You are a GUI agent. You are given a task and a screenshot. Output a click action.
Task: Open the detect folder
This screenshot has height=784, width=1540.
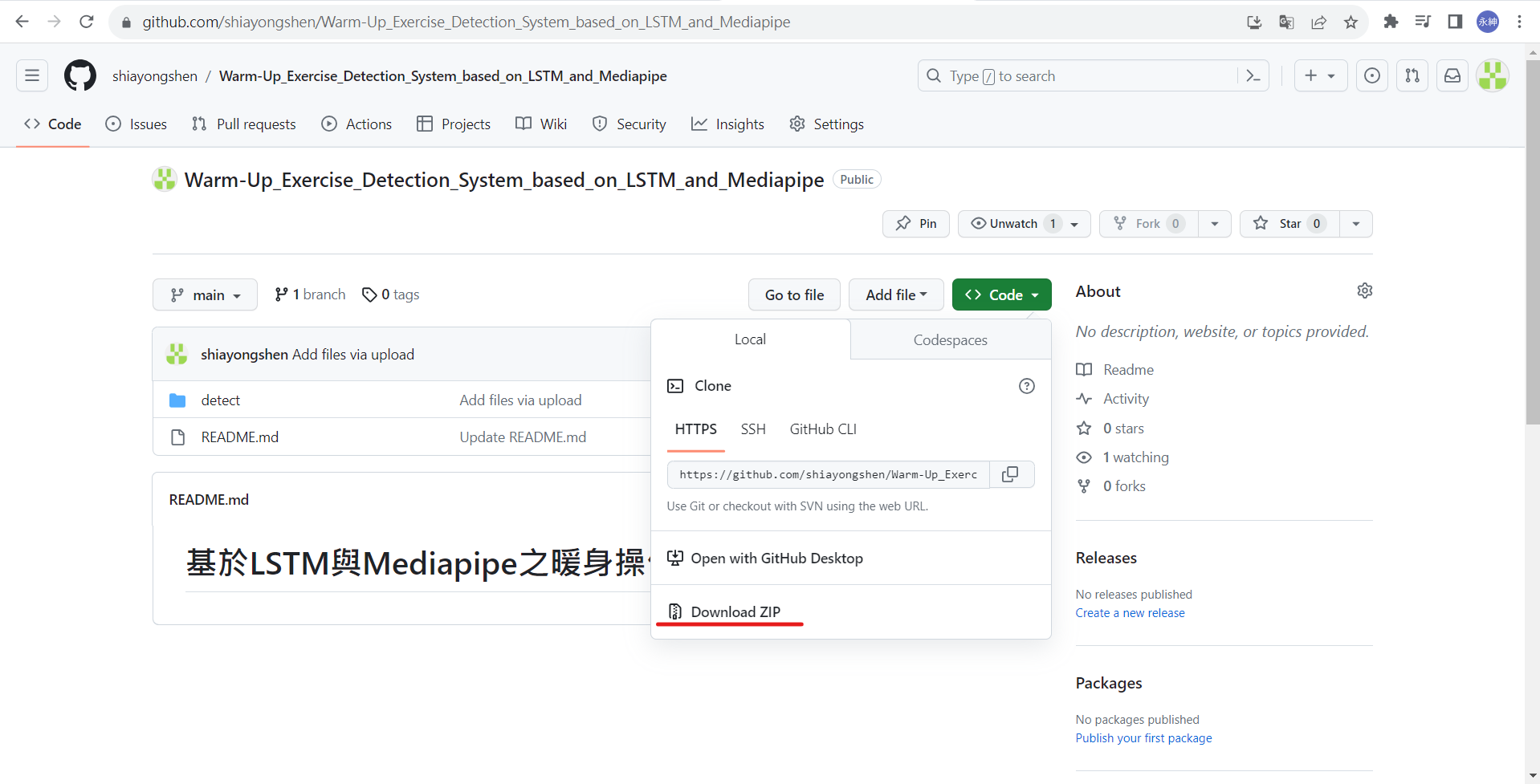tap(220, 400)
